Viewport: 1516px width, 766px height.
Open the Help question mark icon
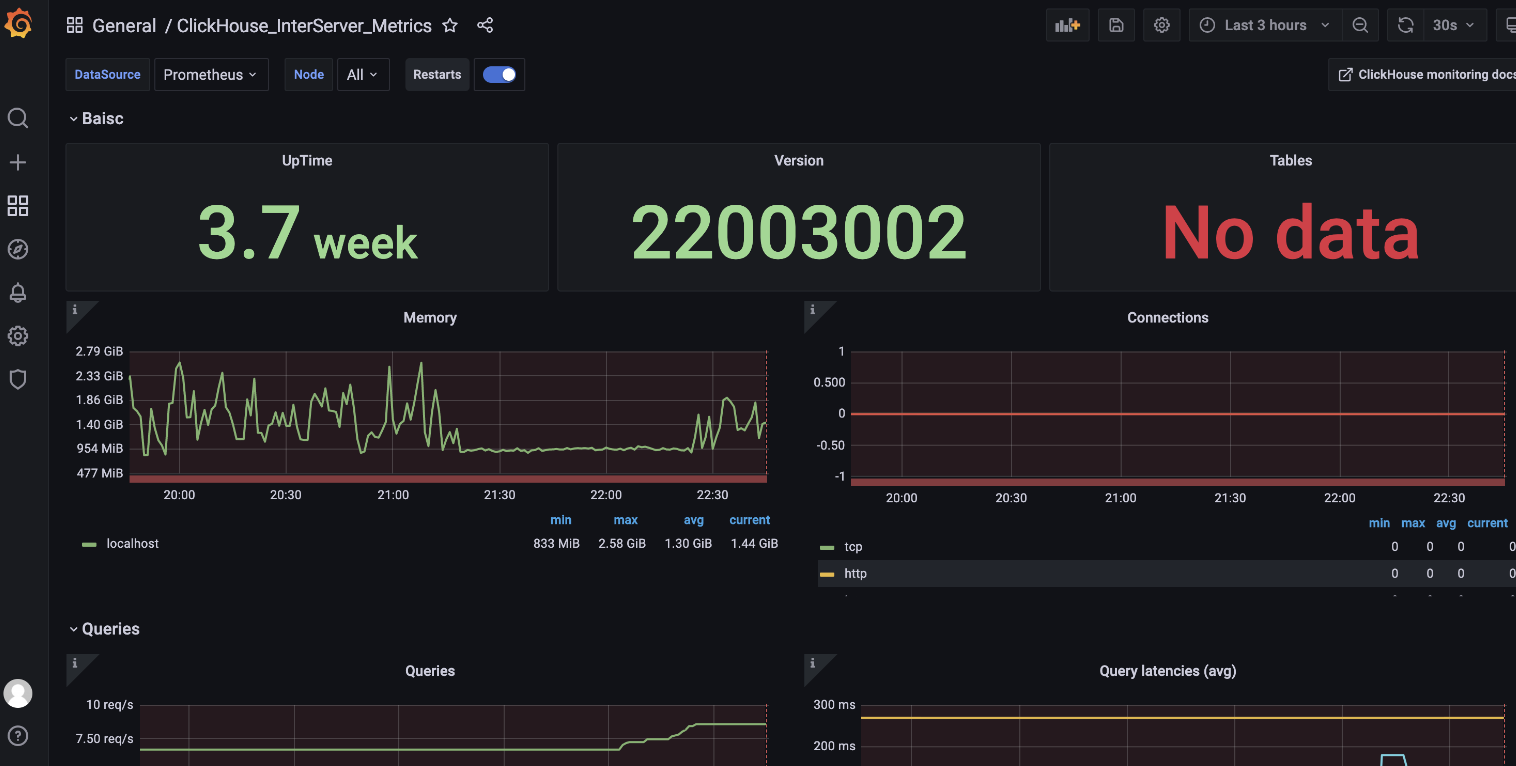pyautogui.click(x=18, y=736)
